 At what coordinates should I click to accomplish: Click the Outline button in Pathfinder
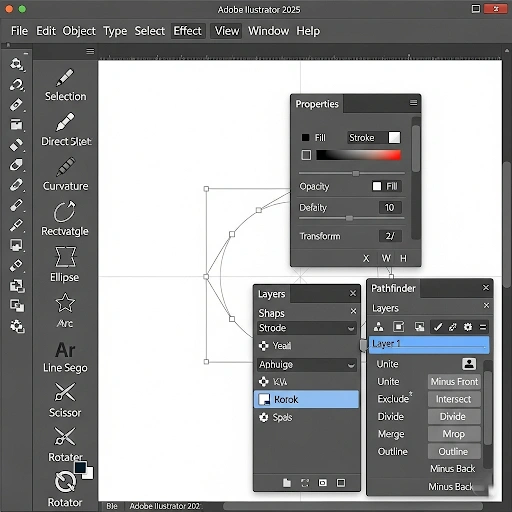tap(454, 452)
